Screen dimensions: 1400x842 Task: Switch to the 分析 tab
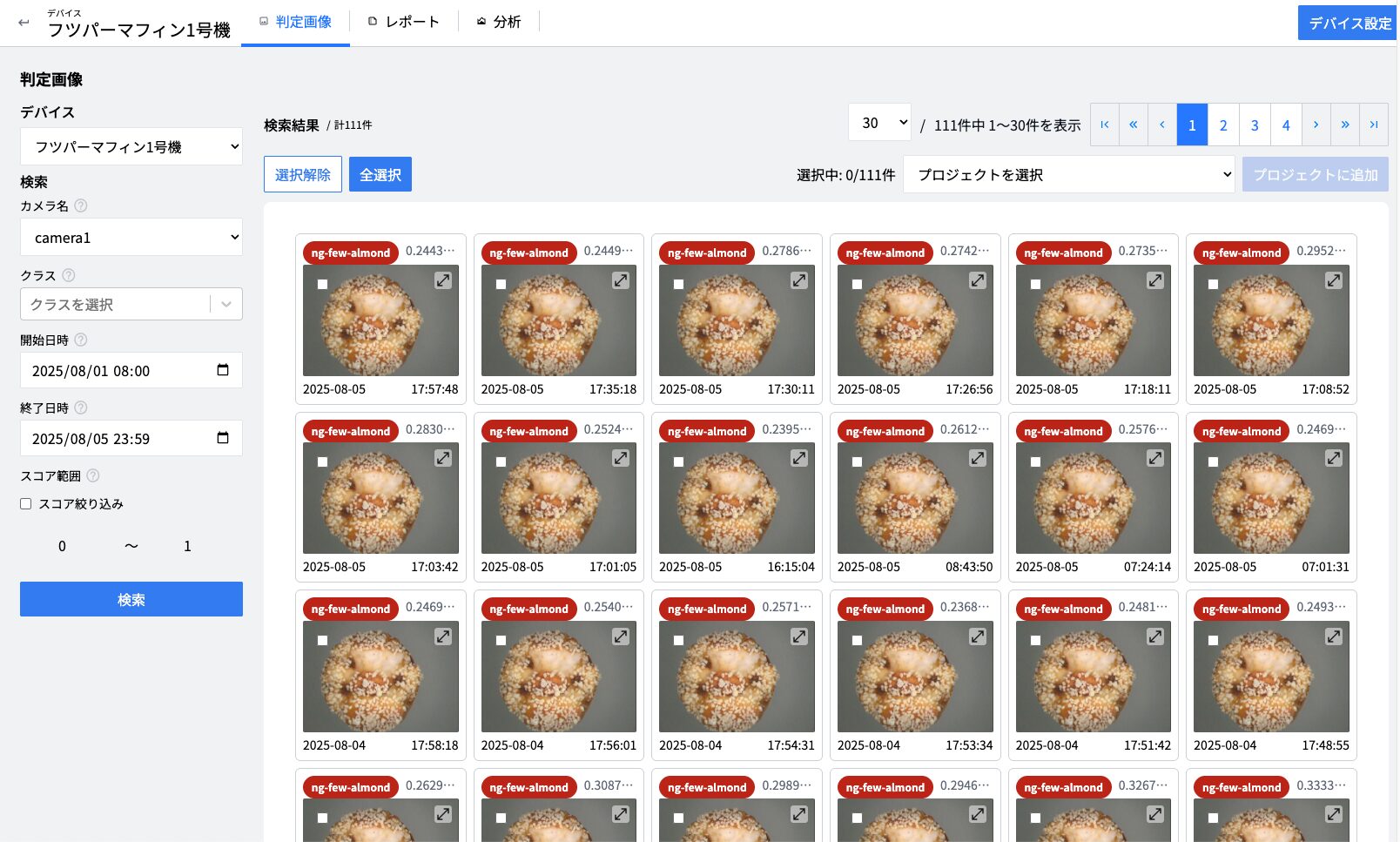pyautogui.click(x=499, y=22)
